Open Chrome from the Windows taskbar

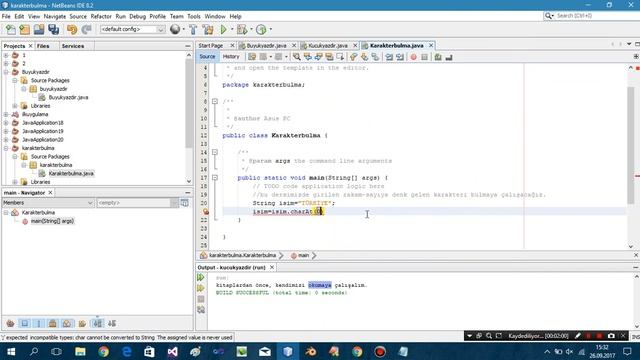tap(103, 351)
